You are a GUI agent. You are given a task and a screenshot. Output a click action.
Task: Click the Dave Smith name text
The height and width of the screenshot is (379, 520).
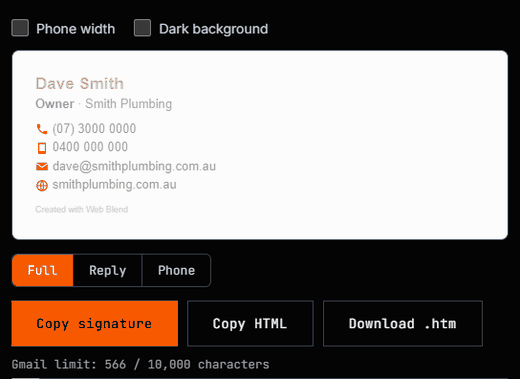click(x=79, y=83)
